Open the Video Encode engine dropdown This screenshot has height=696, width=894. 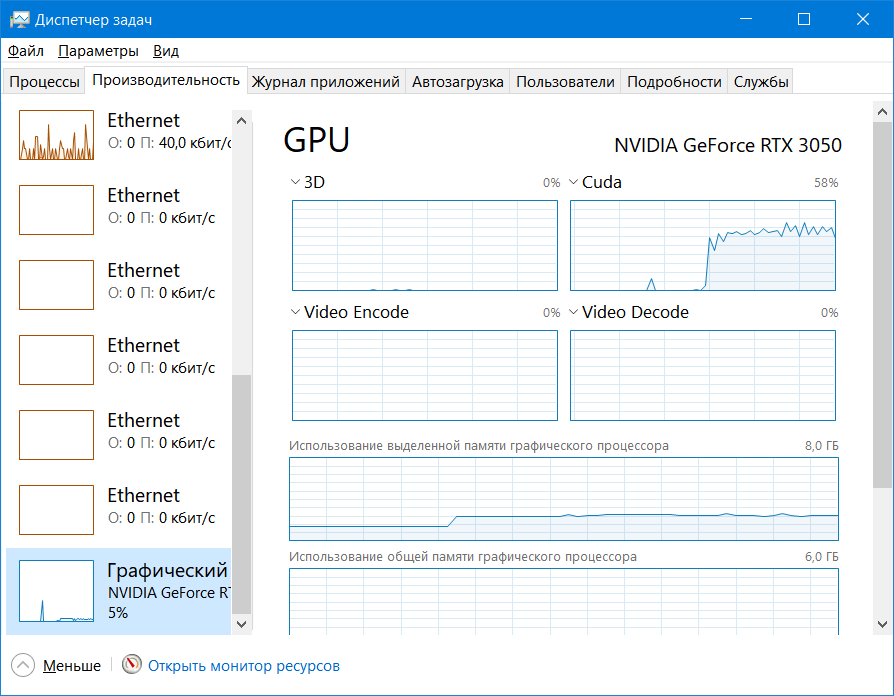pos(295,312)
